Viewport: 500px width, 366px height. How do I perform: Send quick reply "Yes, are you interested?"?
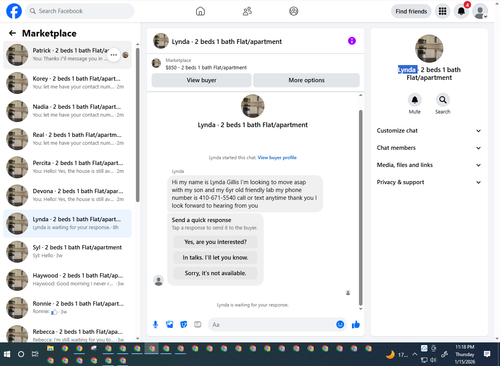click(x=215, y=242)
